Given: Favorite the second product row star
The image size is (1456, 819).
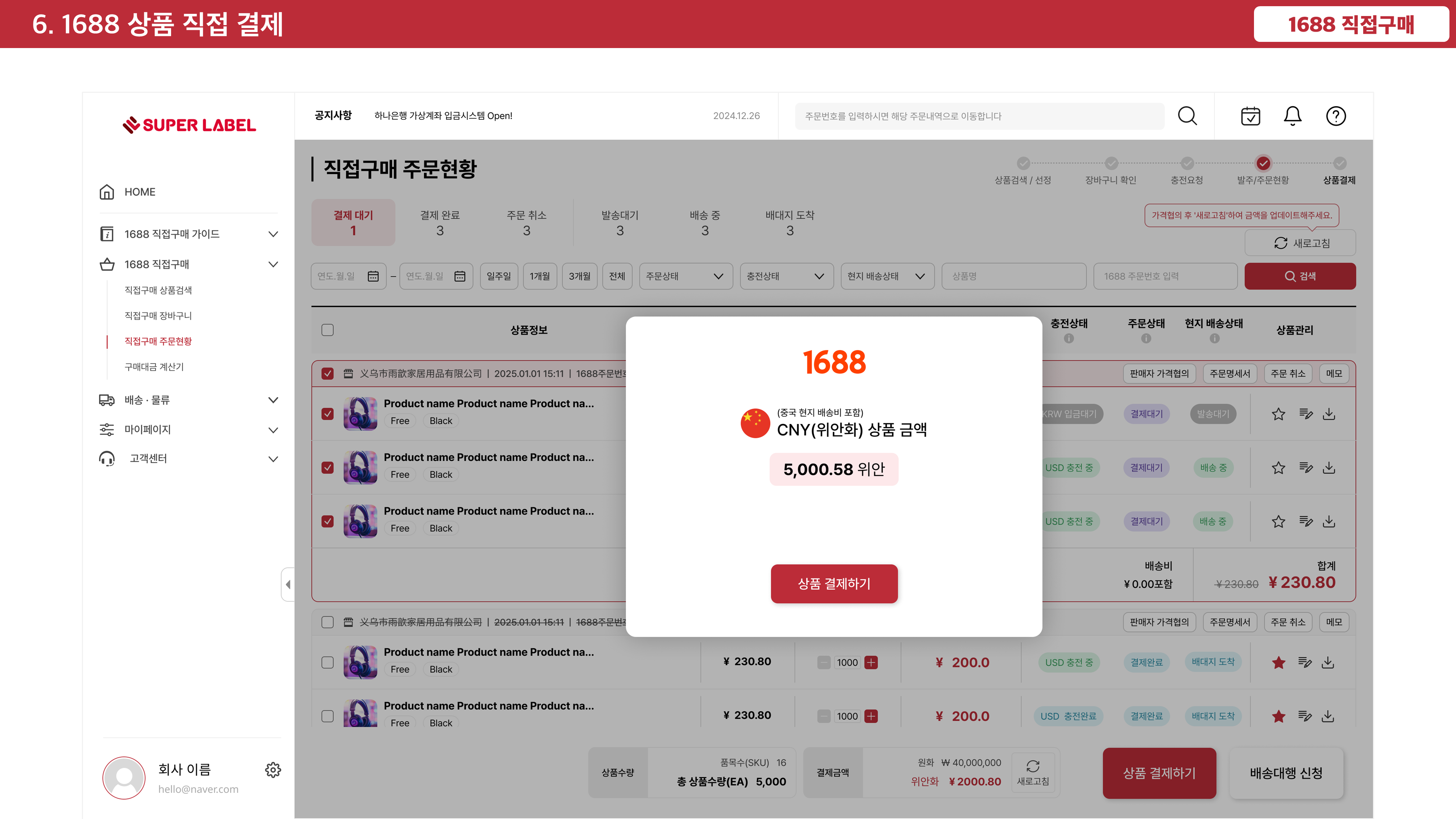Looking at the screenshot, I should (x=1278, y=468).
